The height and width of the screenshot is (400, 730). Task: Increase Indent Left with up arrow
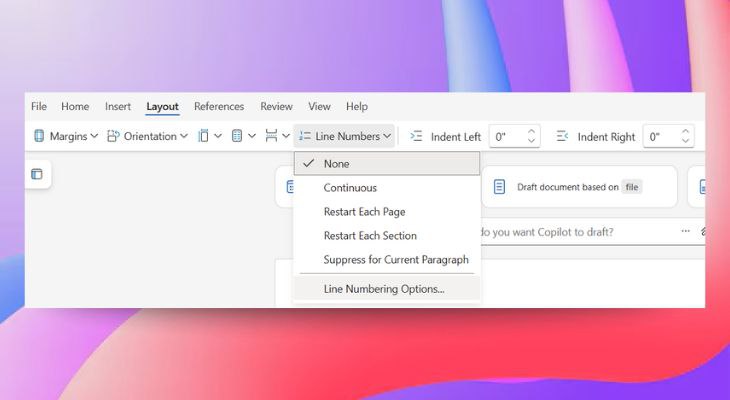pos(532,131)
